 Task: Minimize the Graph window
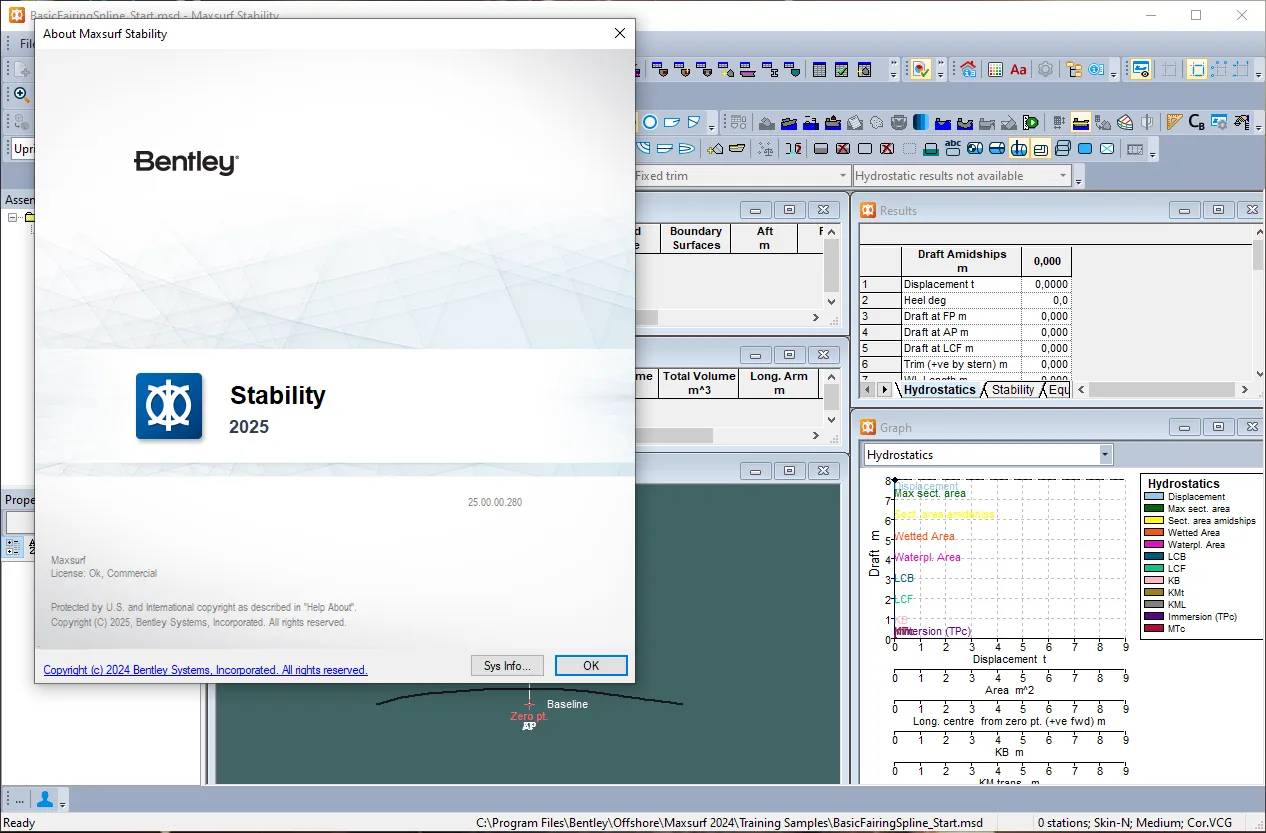[1185, 427]
